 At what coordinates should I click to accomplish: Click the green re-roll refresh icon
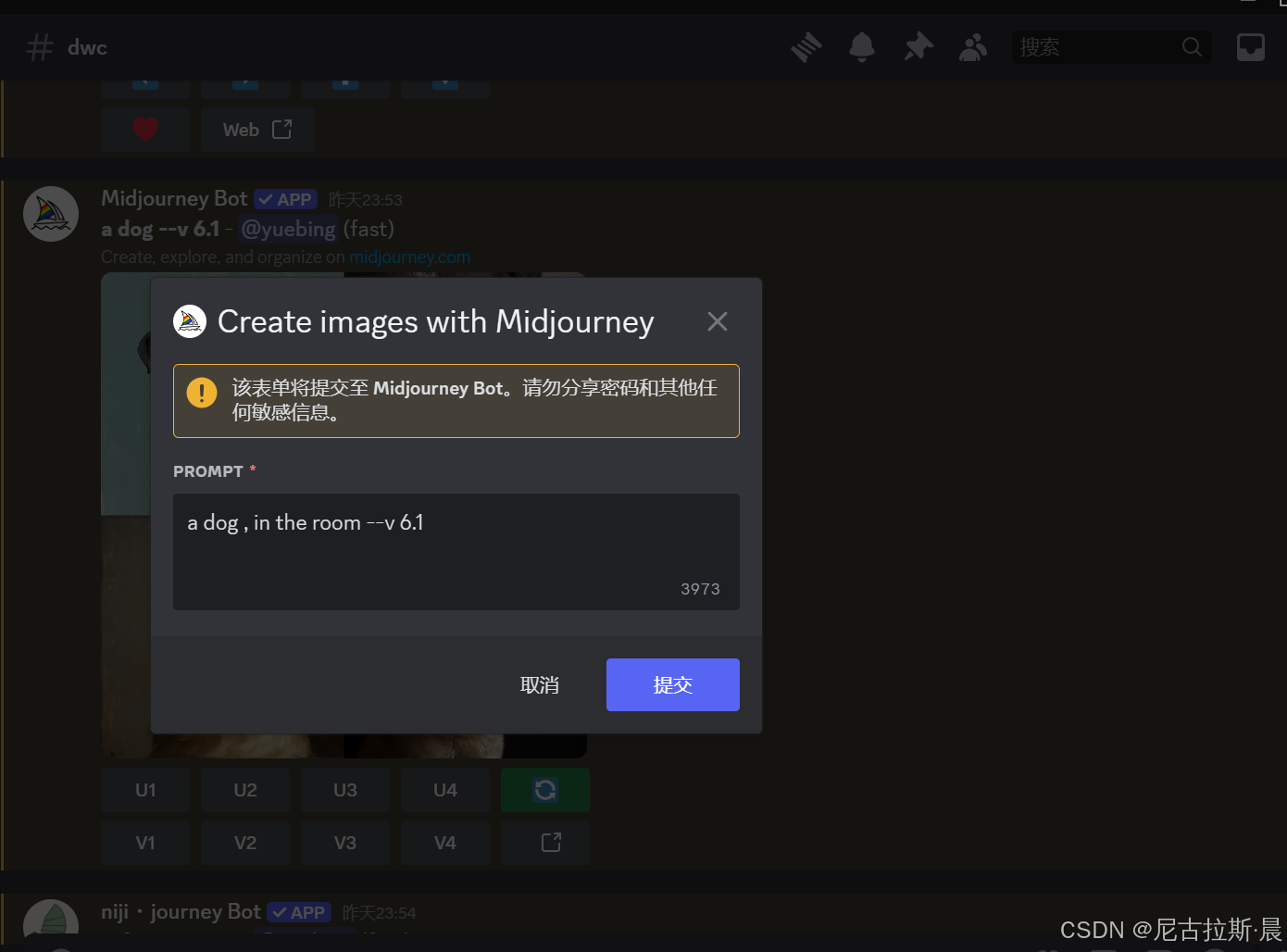545,790
